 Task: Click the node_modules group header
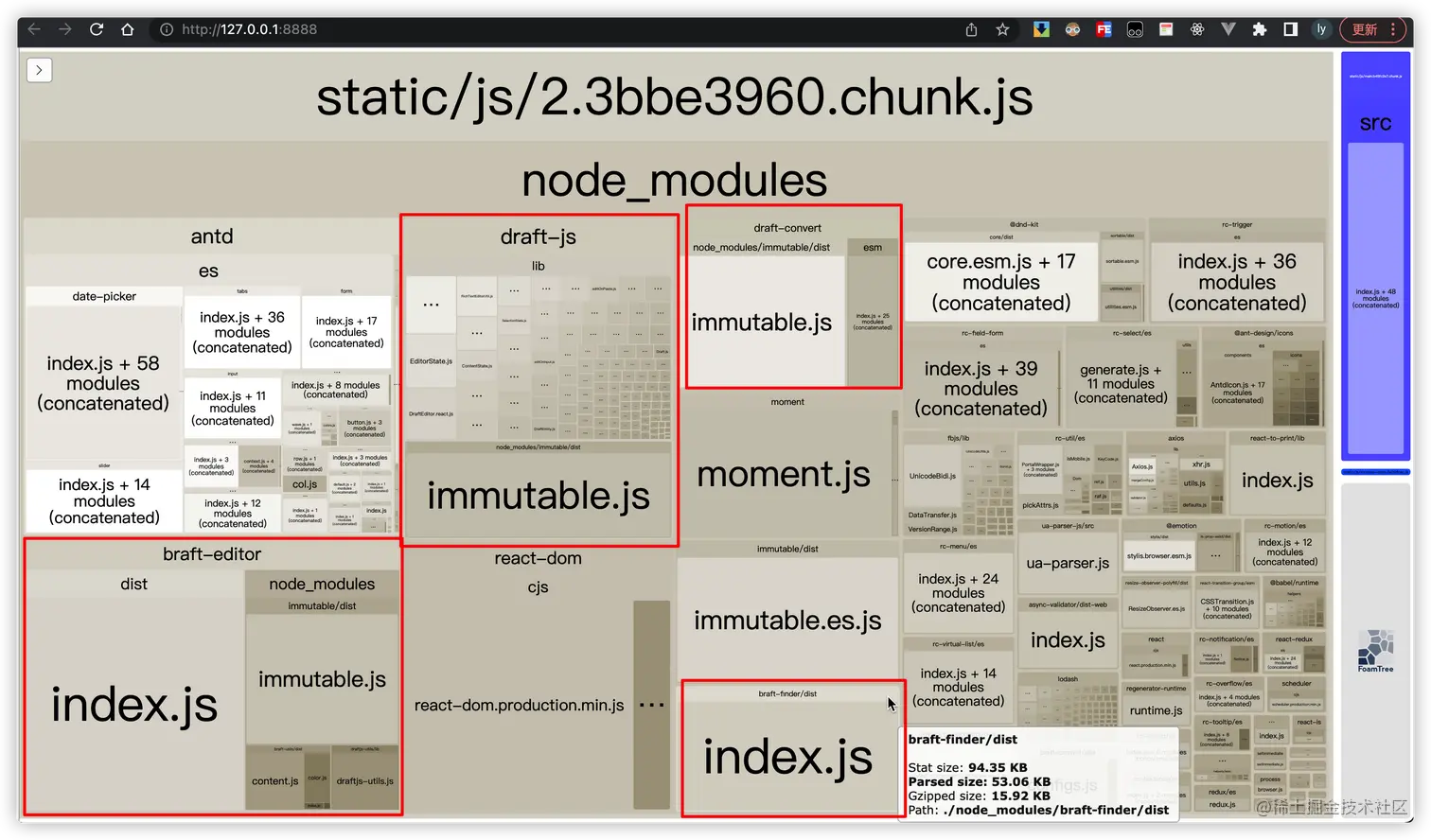coord(674,180)
